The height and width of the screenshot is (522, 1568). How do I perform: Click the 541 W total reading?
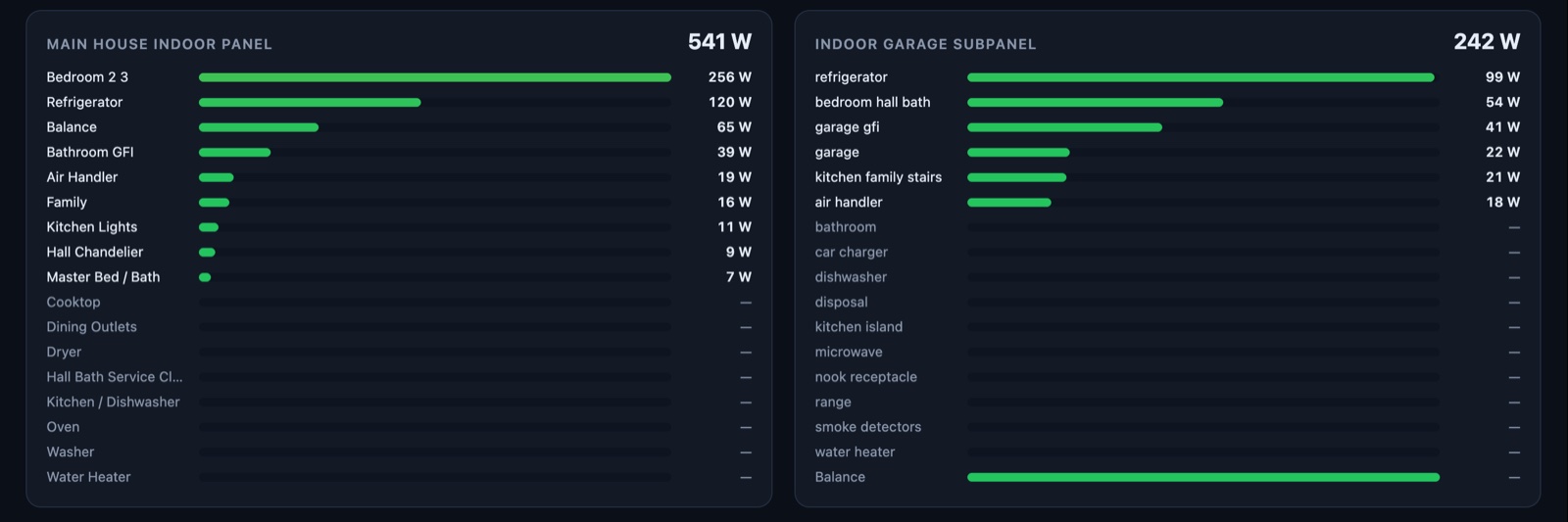719,41
